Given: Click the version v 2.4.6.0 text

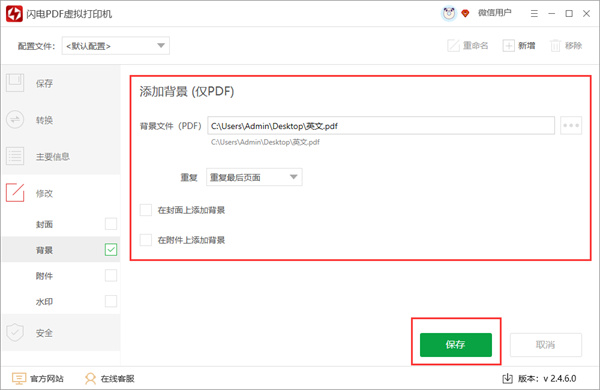Looking at the screenshot, I should [559, 379].
